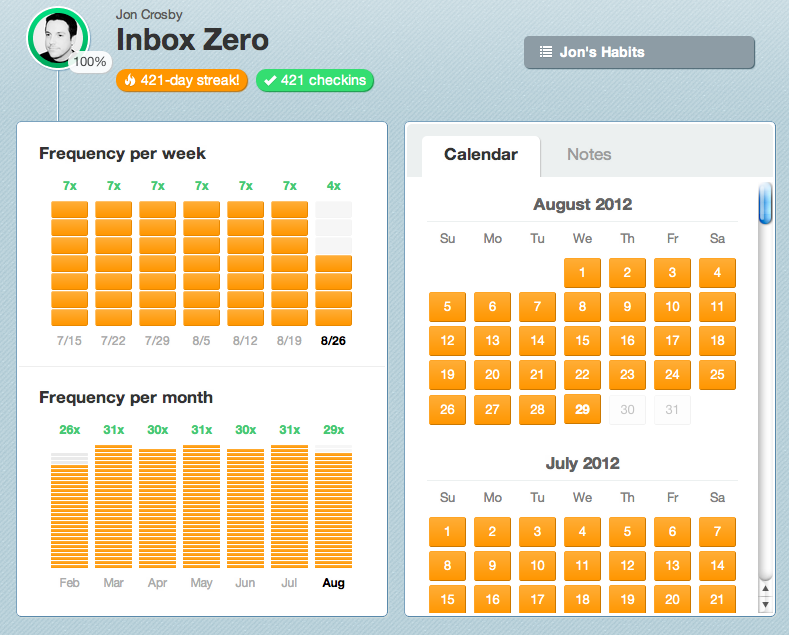Click the 100% completion badge
Image resolution: width=789 pixels, height=635 pixels.
[x=90, y=62]
